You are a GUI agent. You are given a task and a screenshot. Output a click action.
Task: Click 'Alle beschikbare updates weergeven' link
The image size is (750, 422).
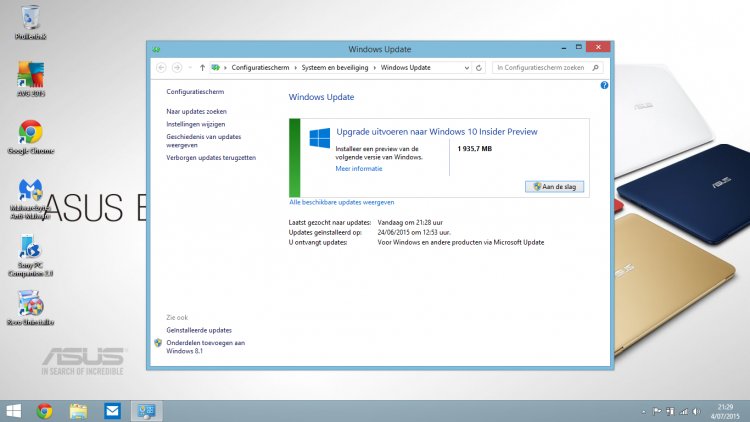point(341,202)
